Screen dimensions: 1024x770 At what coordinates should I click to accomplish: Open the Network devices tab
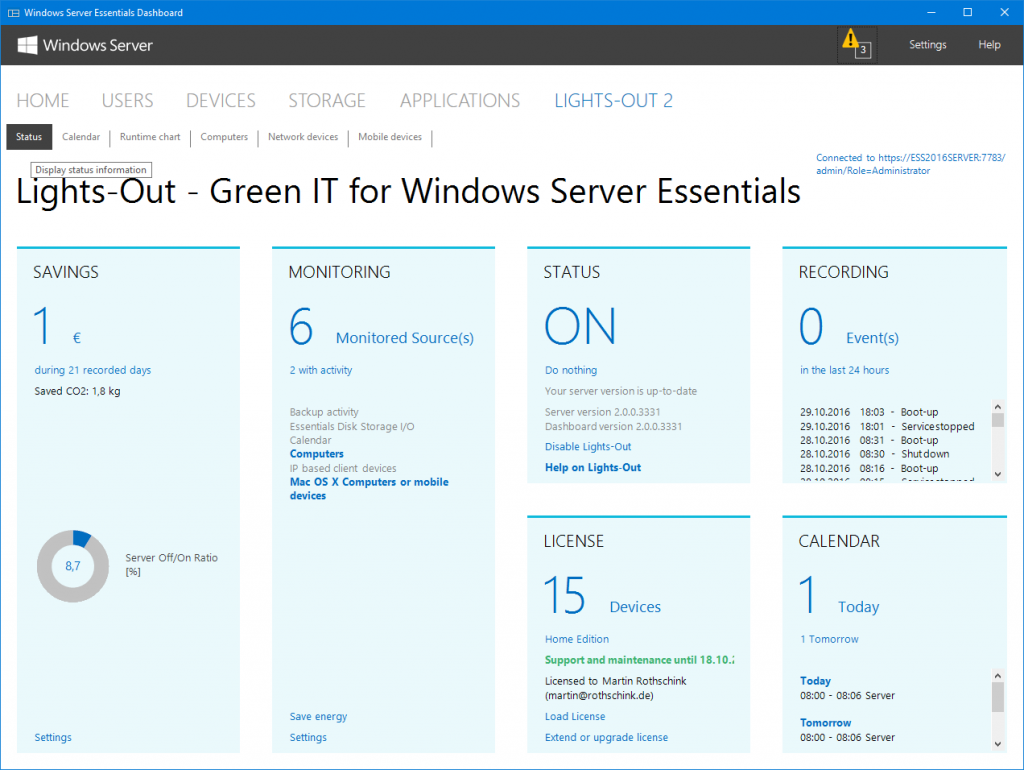[303, 136]
